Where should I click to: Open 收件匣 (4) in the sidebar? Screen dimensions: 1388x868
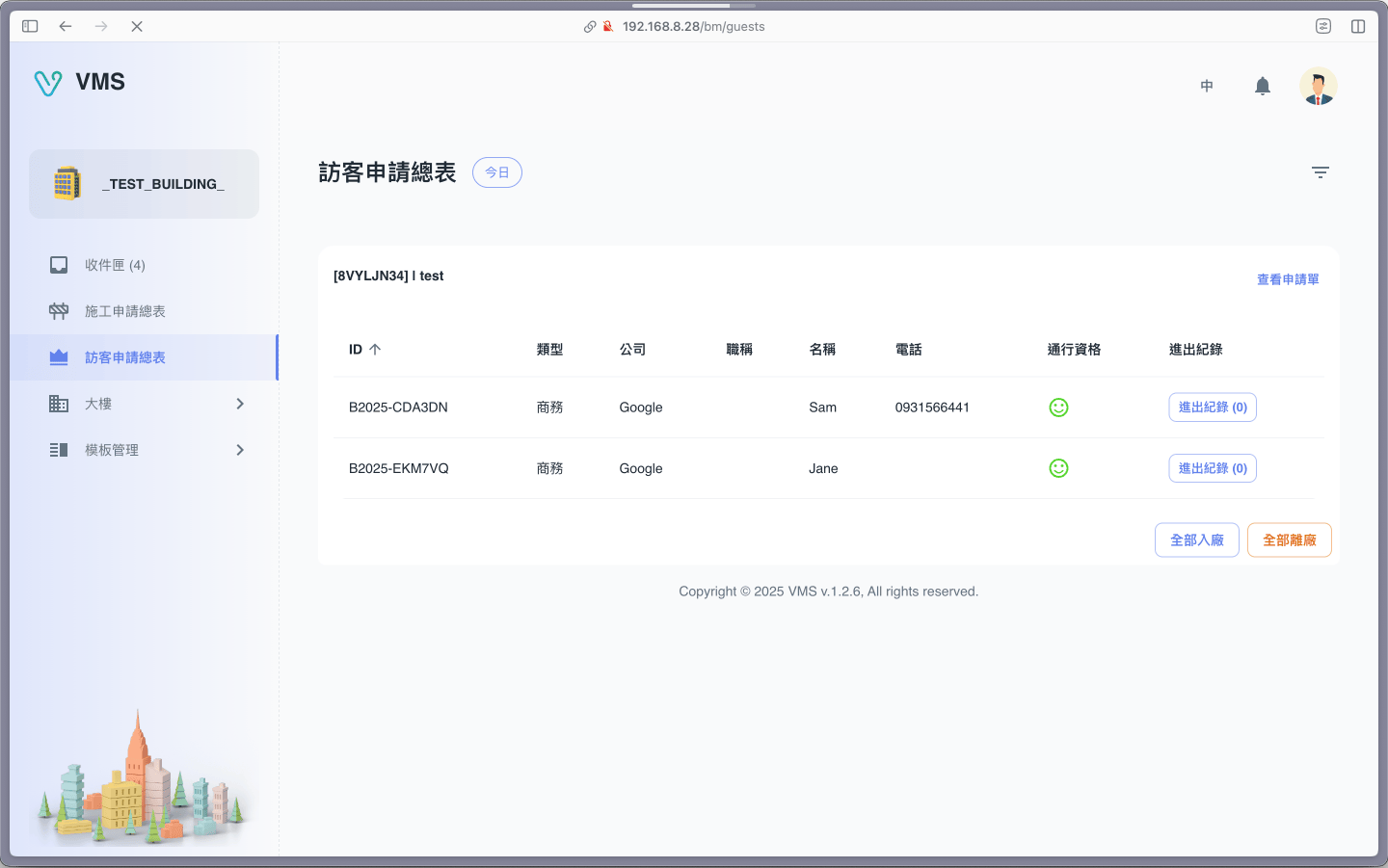pos(115,265)
